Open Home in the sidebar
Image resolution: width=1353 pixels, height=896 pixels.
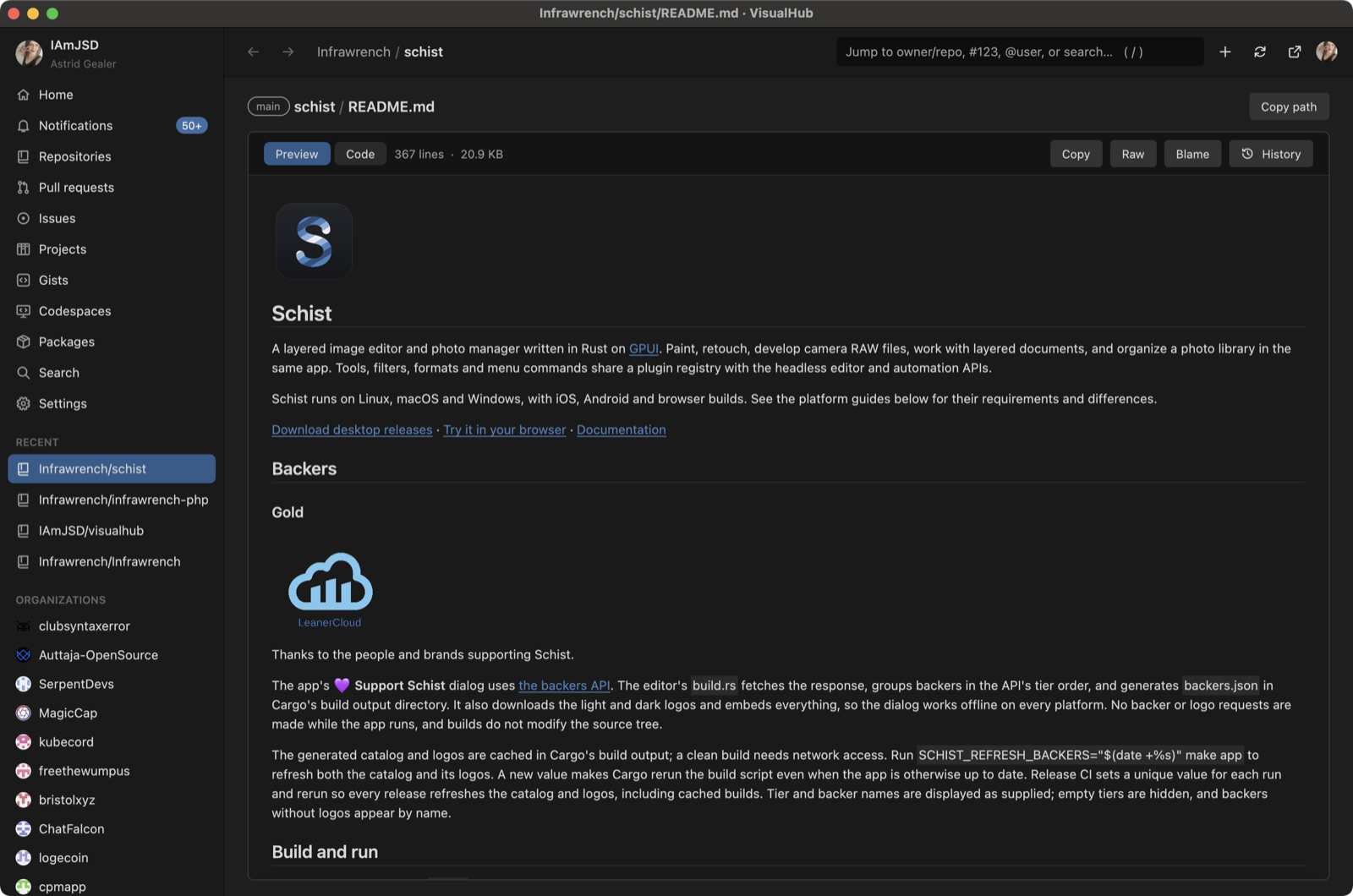click(112, 95)
